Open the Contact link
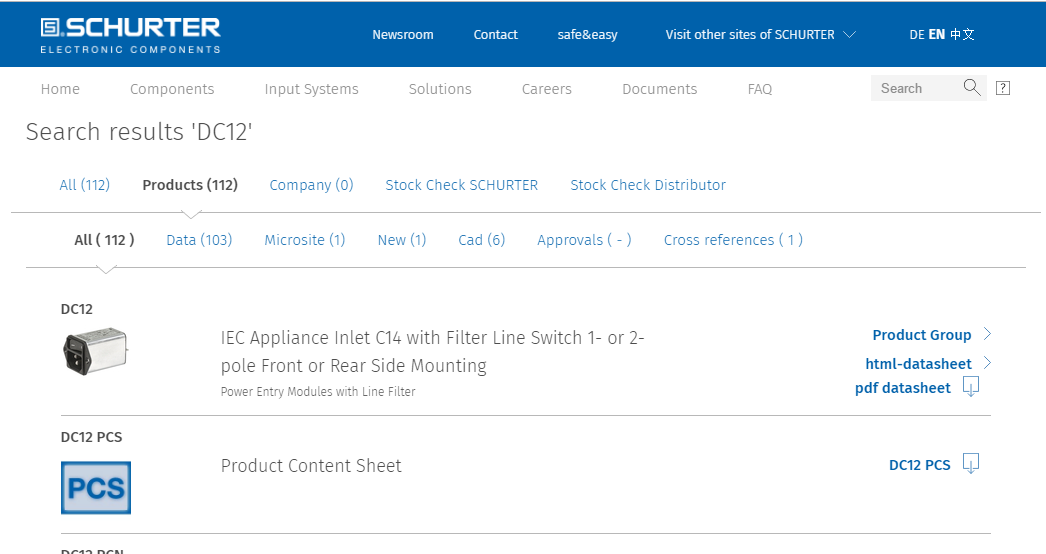The height and width of the screenshot is (554, 1046). [496, 35]
